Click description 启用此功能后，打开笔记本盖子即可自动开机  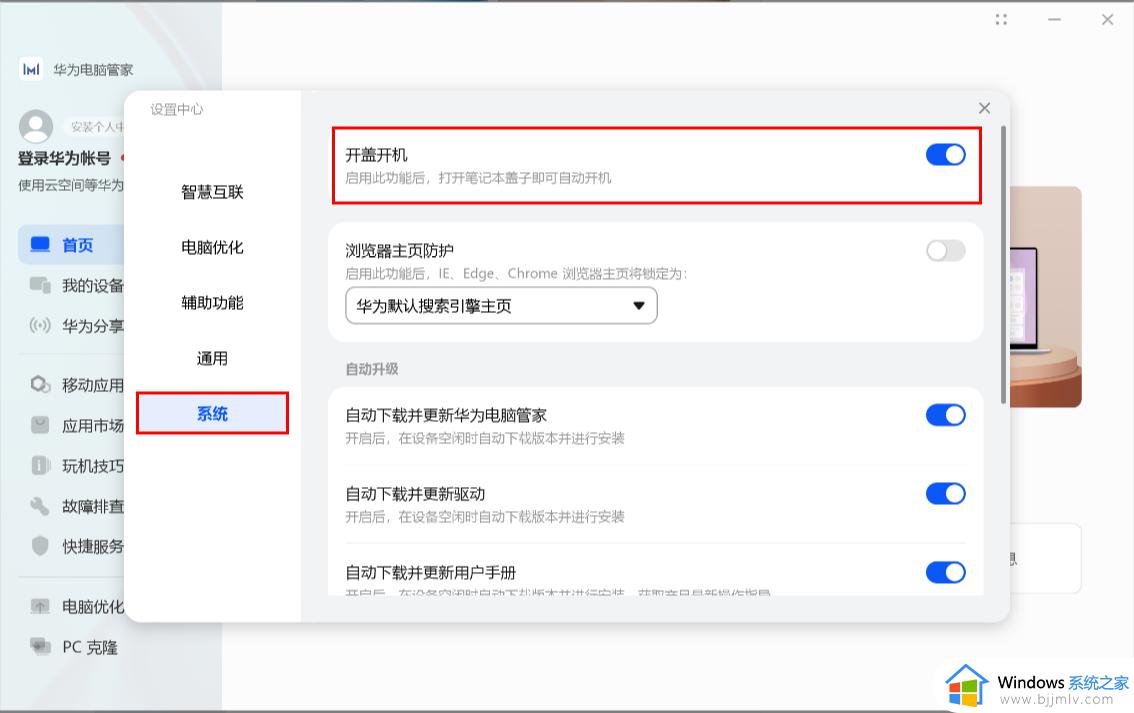[x=478, y=178]
